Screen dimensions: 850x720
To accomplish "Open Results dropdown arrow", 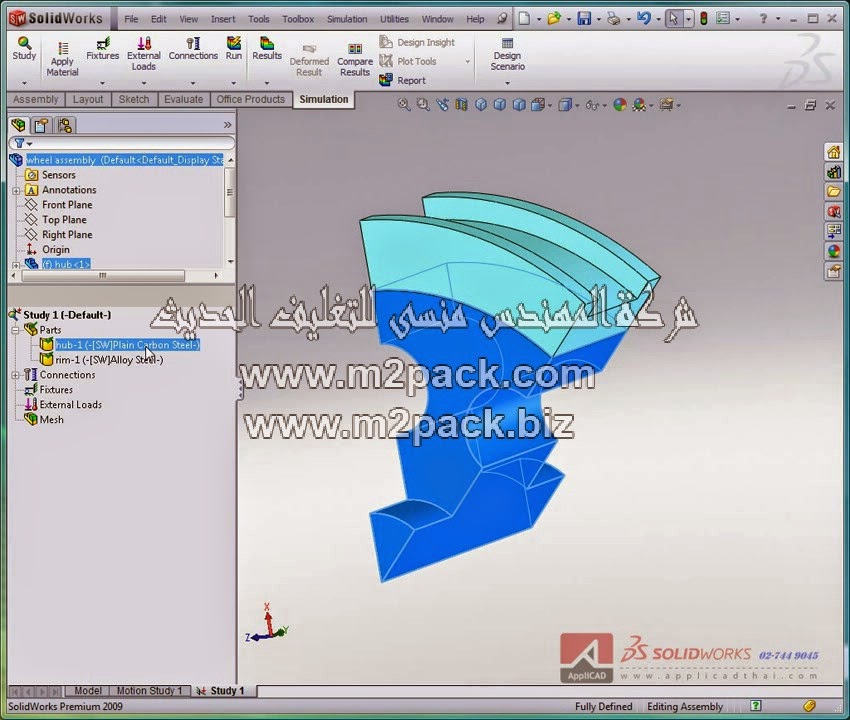I will [x=267, y=83].
